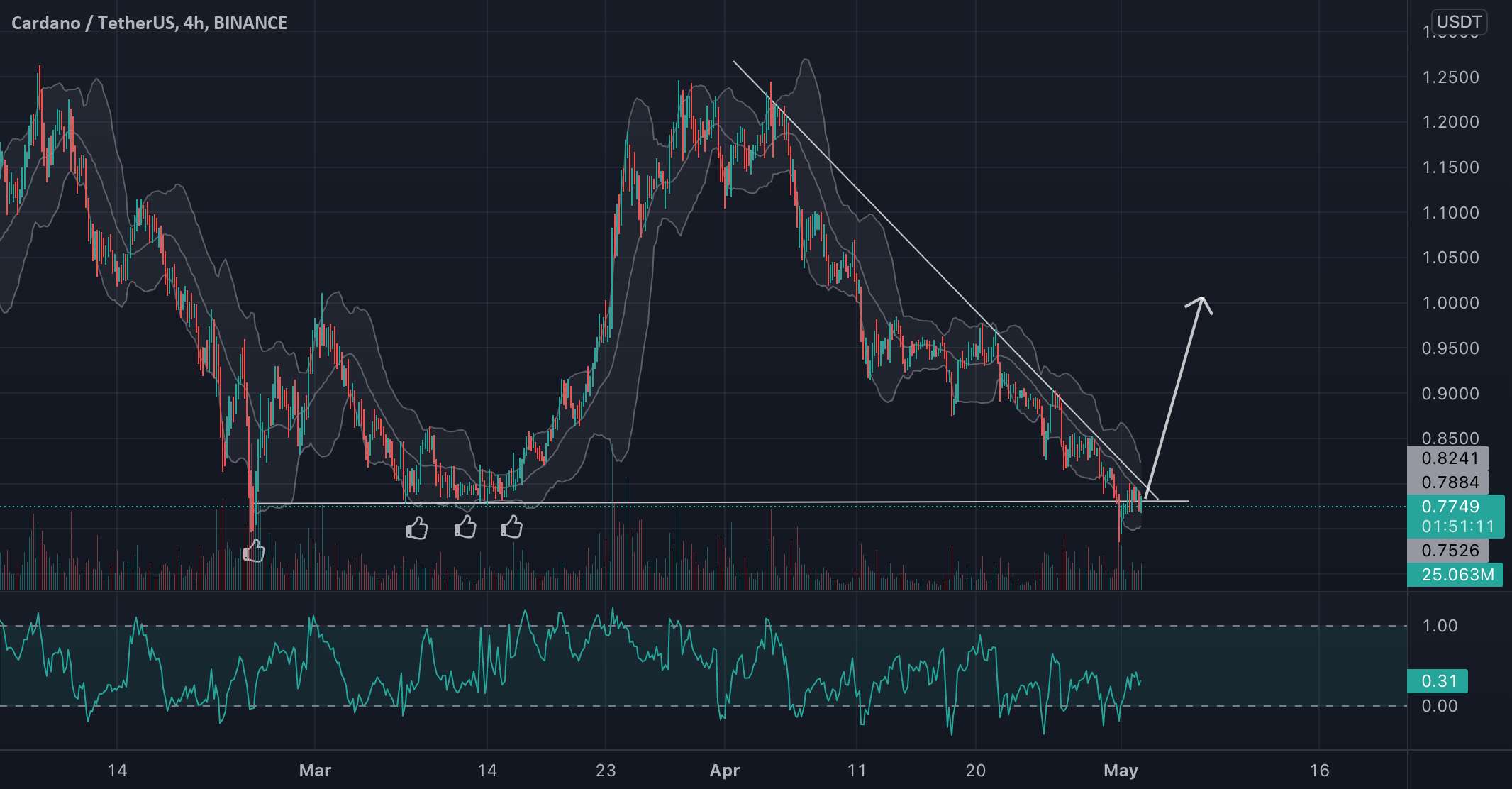The image size is (1512, 789).
Task: Click the middle of three adjacent thumbs-up icons
Action: tap(465, 526)
